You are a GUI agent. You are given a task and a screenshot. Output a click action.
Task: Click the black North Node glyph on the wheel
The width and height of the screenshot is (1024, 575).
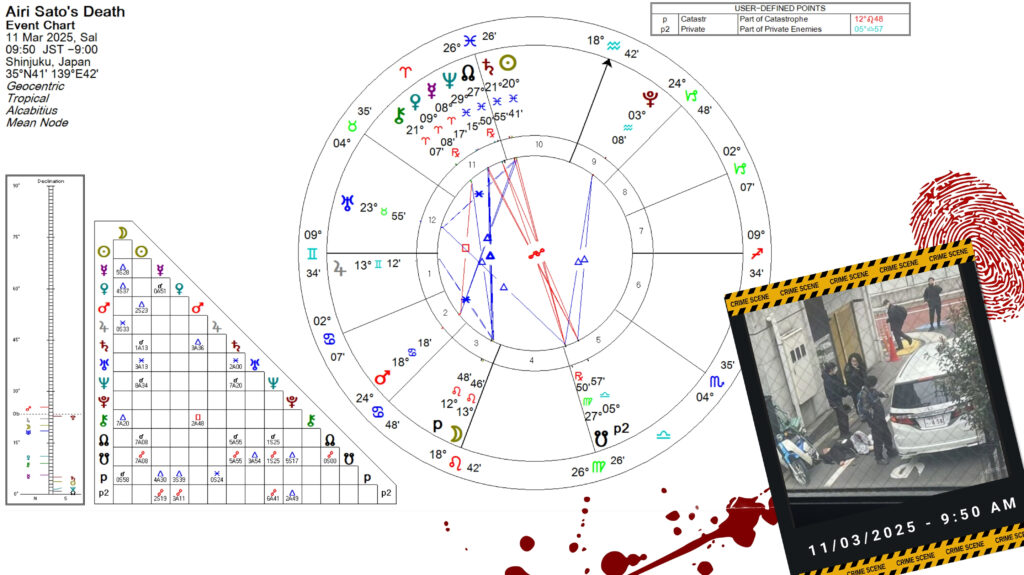(x=467, y=73)
